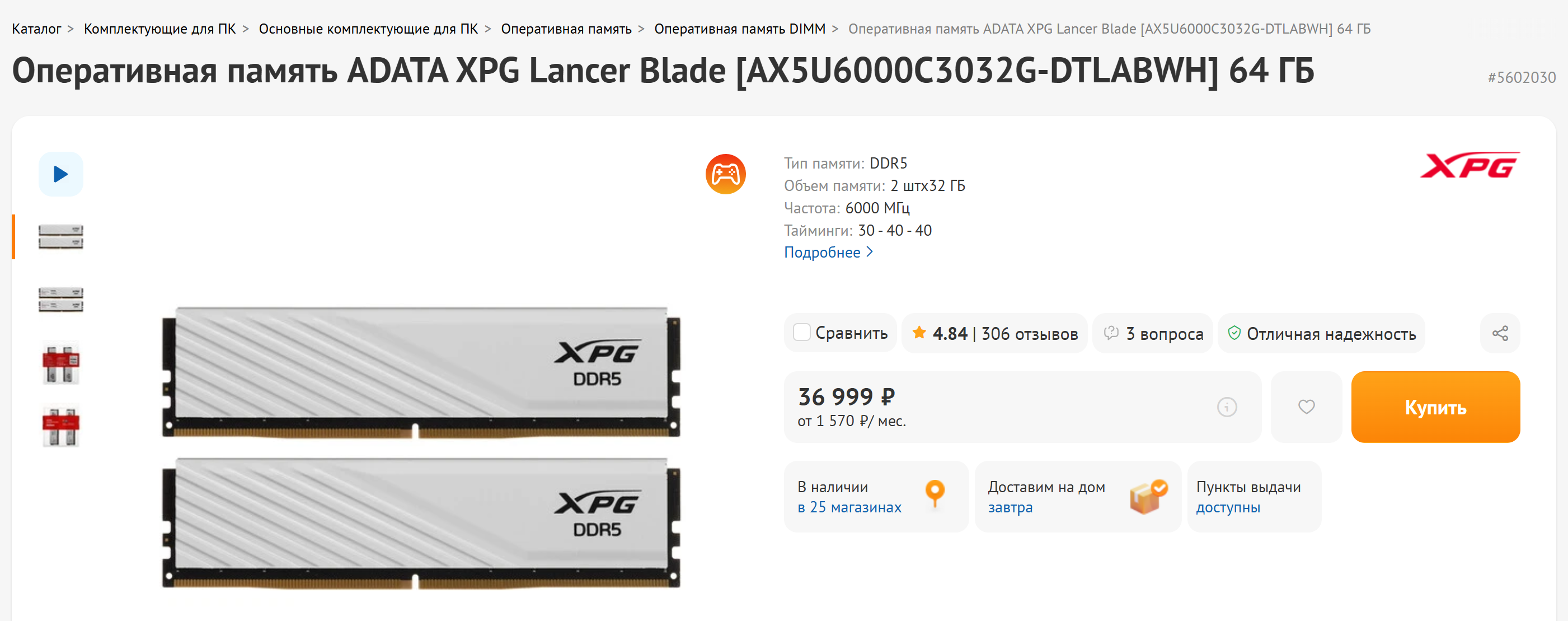Tick the Сравнить checkbox

pos(802,333)
